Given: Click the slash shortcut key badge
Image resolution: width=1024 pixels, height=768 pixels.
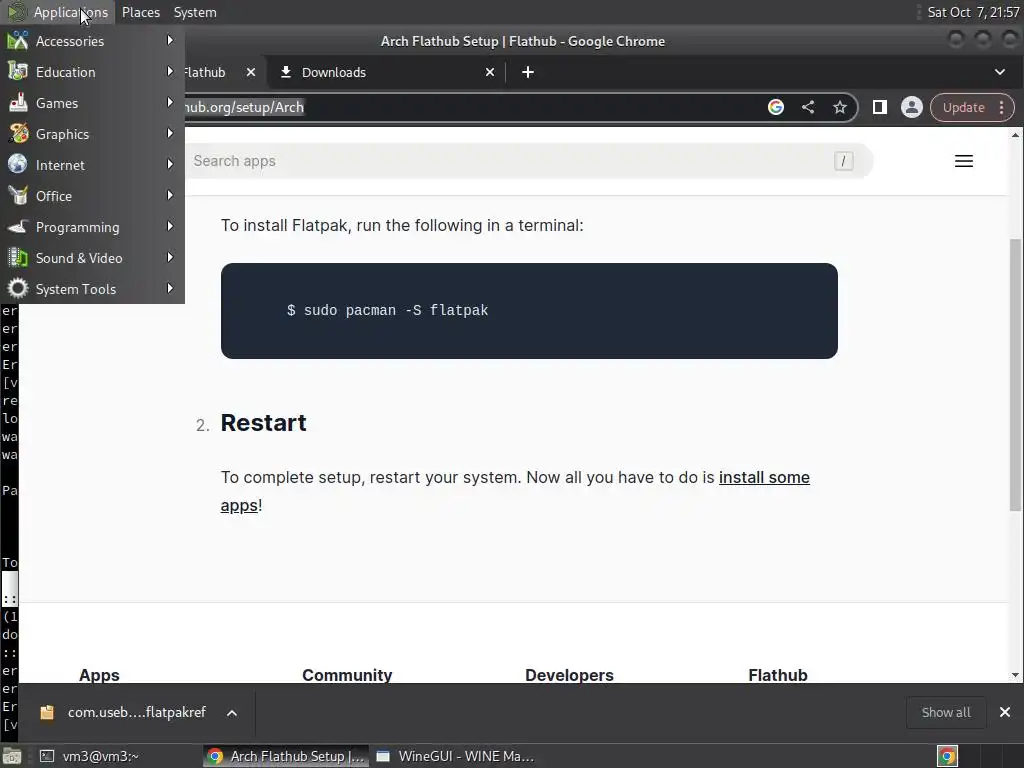Looking at the screenshot, I should click(843, 161).
